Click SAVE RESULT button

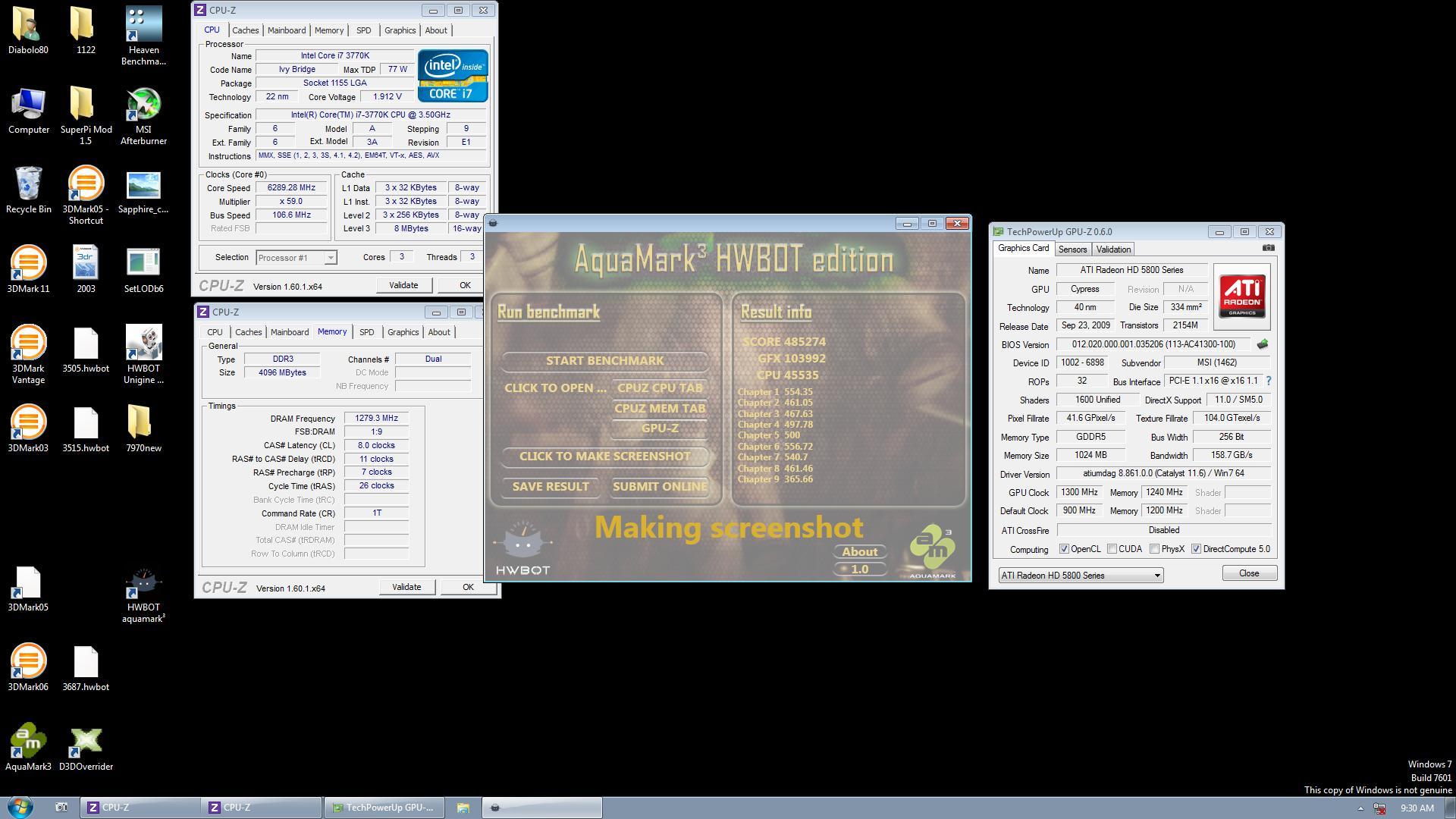coord(551,487)
